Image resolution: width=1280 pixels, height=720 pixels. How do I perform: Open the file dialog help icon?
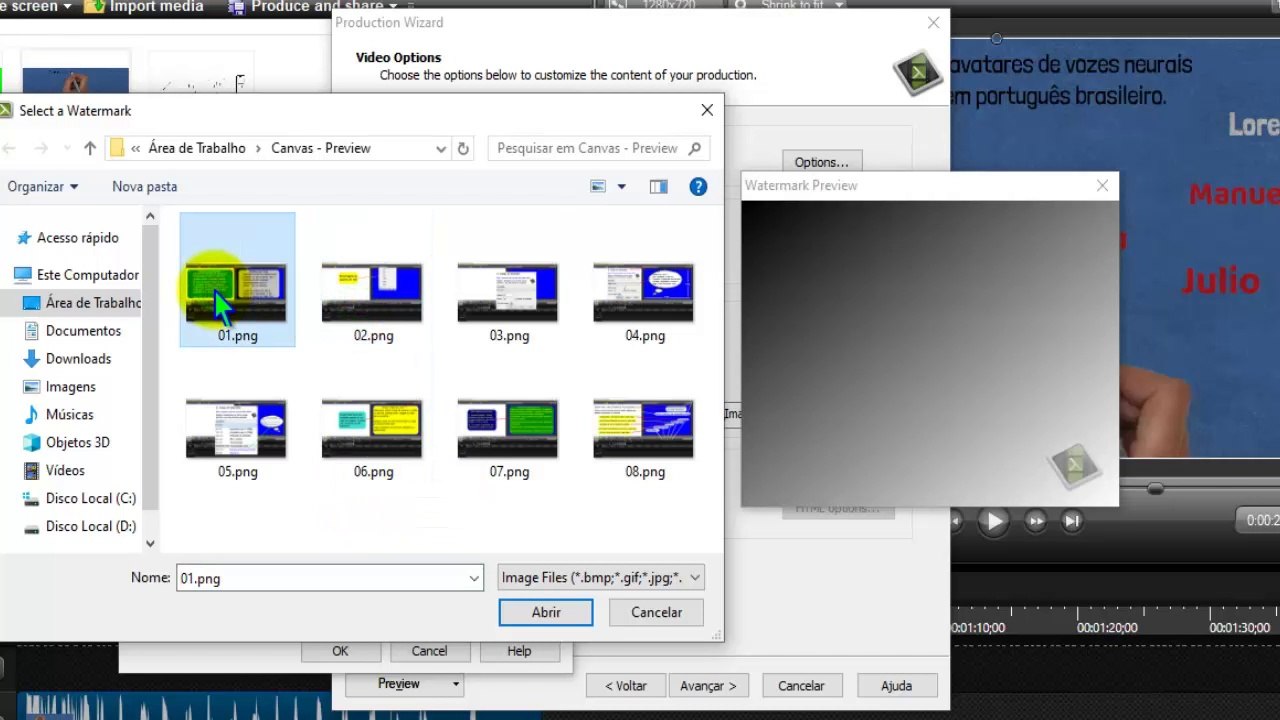coord(699,187)
